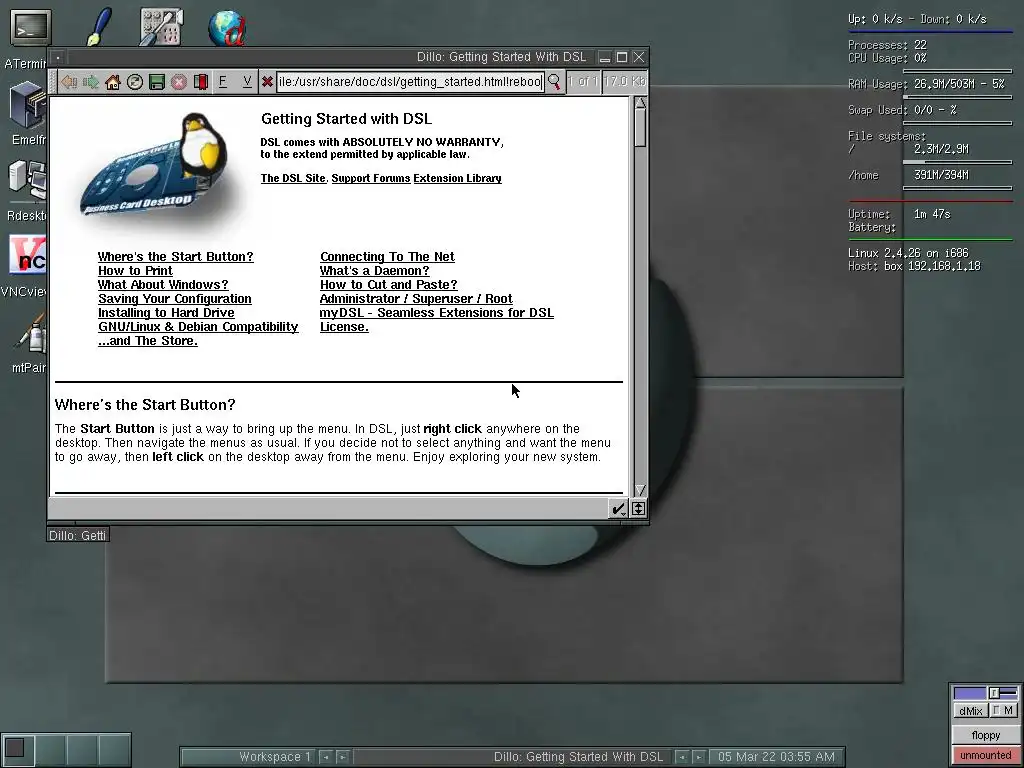Image resolution: width=1024 pixels, height=768 pixels.
Task: Open the keypad control panel desktop icon
Action: pos(161,26)
